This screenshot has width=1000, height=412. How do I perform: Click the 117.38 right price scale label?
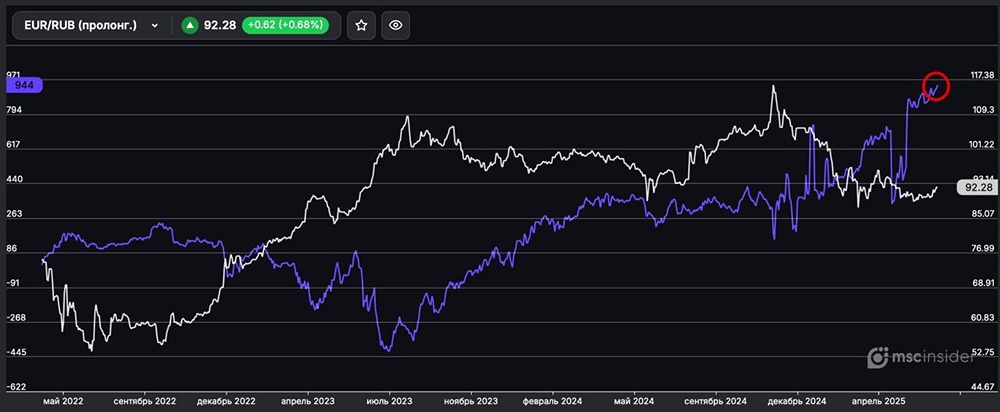pos(981,76)
